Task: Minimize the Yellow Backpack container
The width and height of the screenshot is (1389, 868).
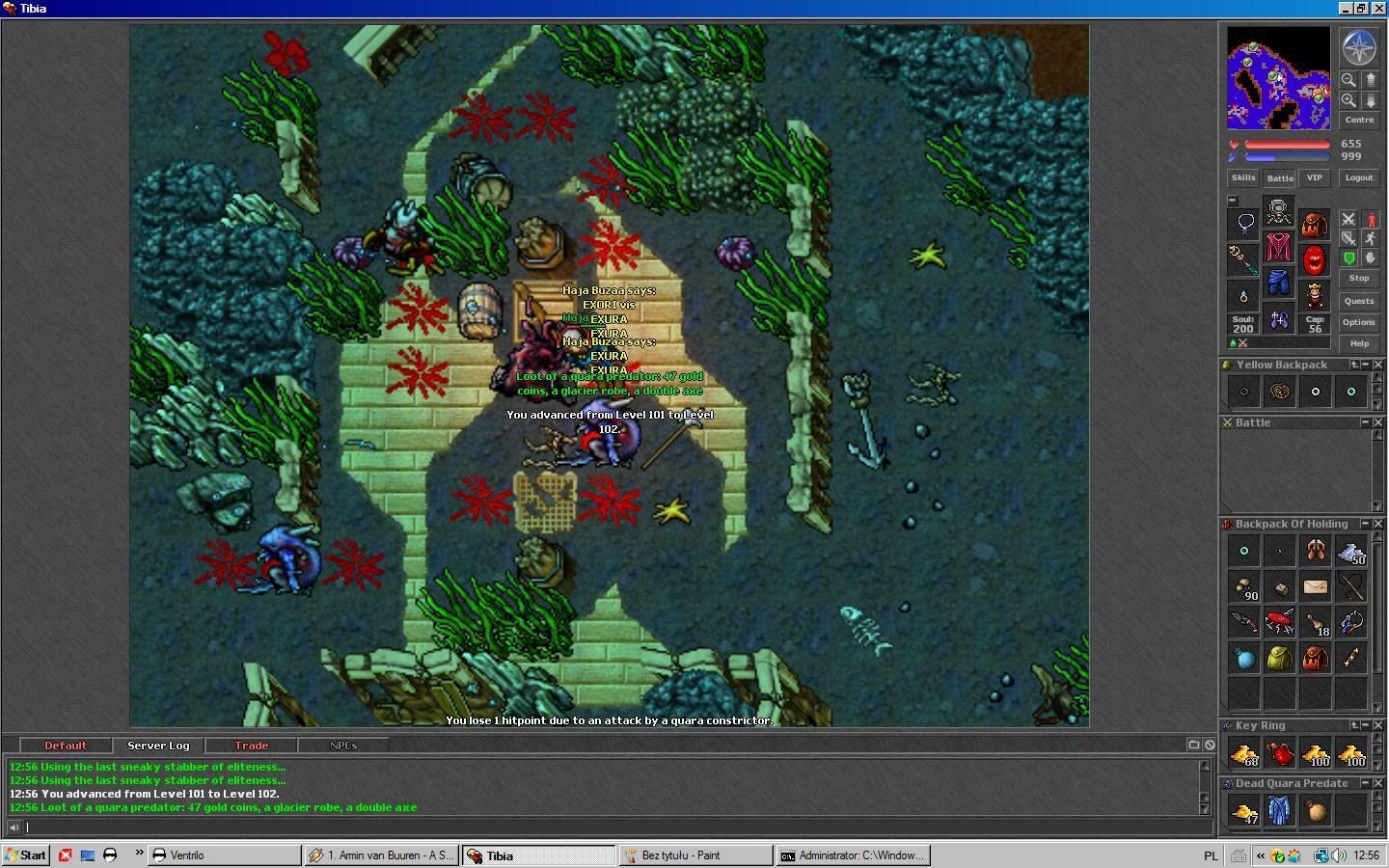Action: click(1366, 365)
